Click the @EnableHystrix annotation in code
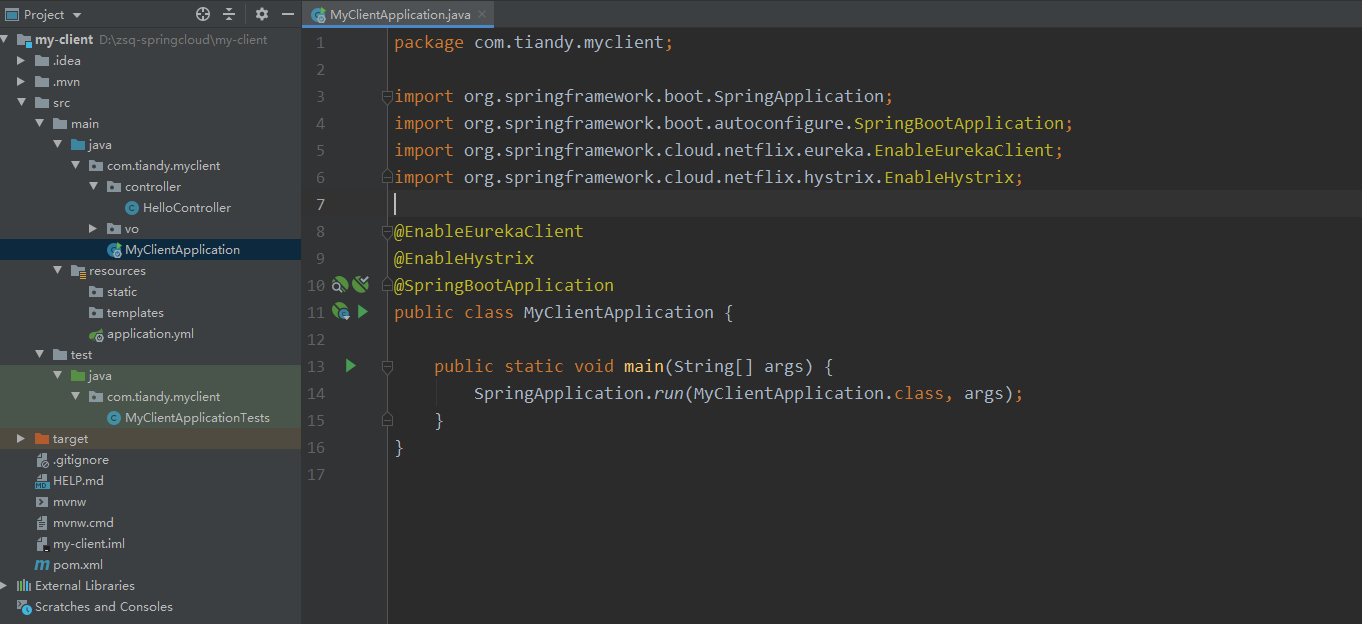The image size is (1362, 624). pyautogui.click(x=464, y=258)
